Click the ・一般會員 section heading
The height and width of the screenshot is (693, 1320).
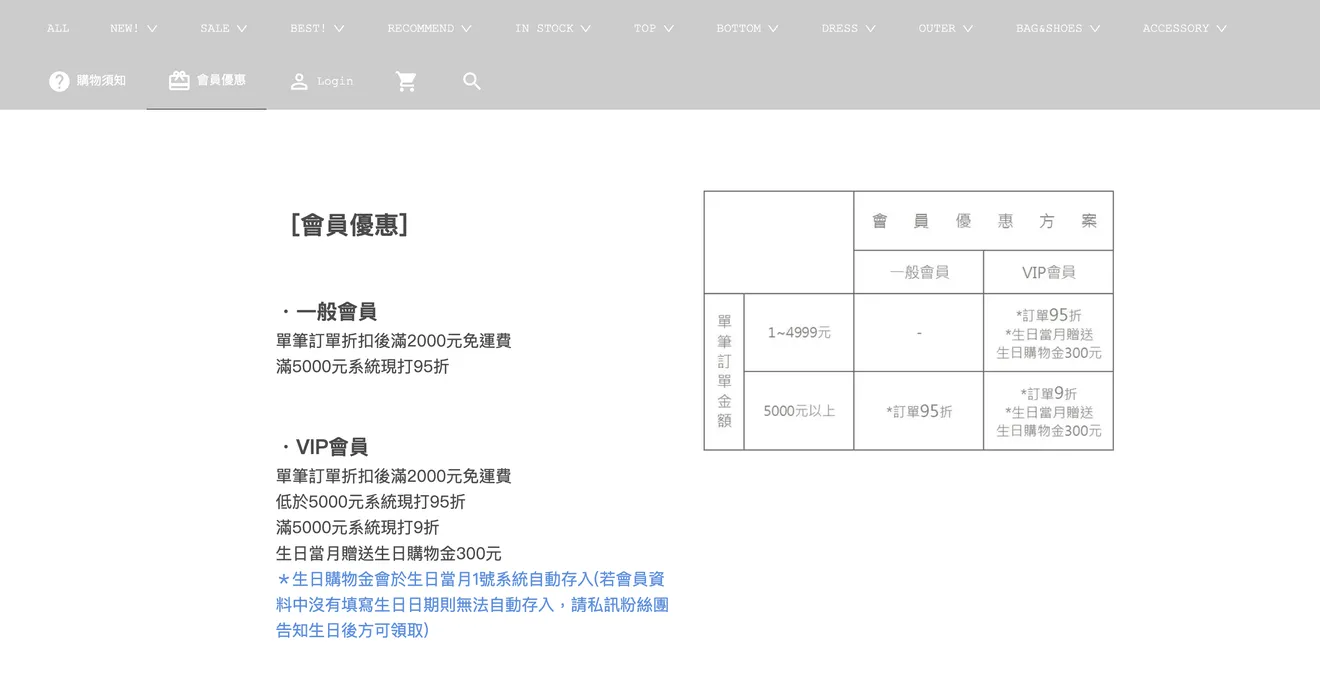point(327,312)
